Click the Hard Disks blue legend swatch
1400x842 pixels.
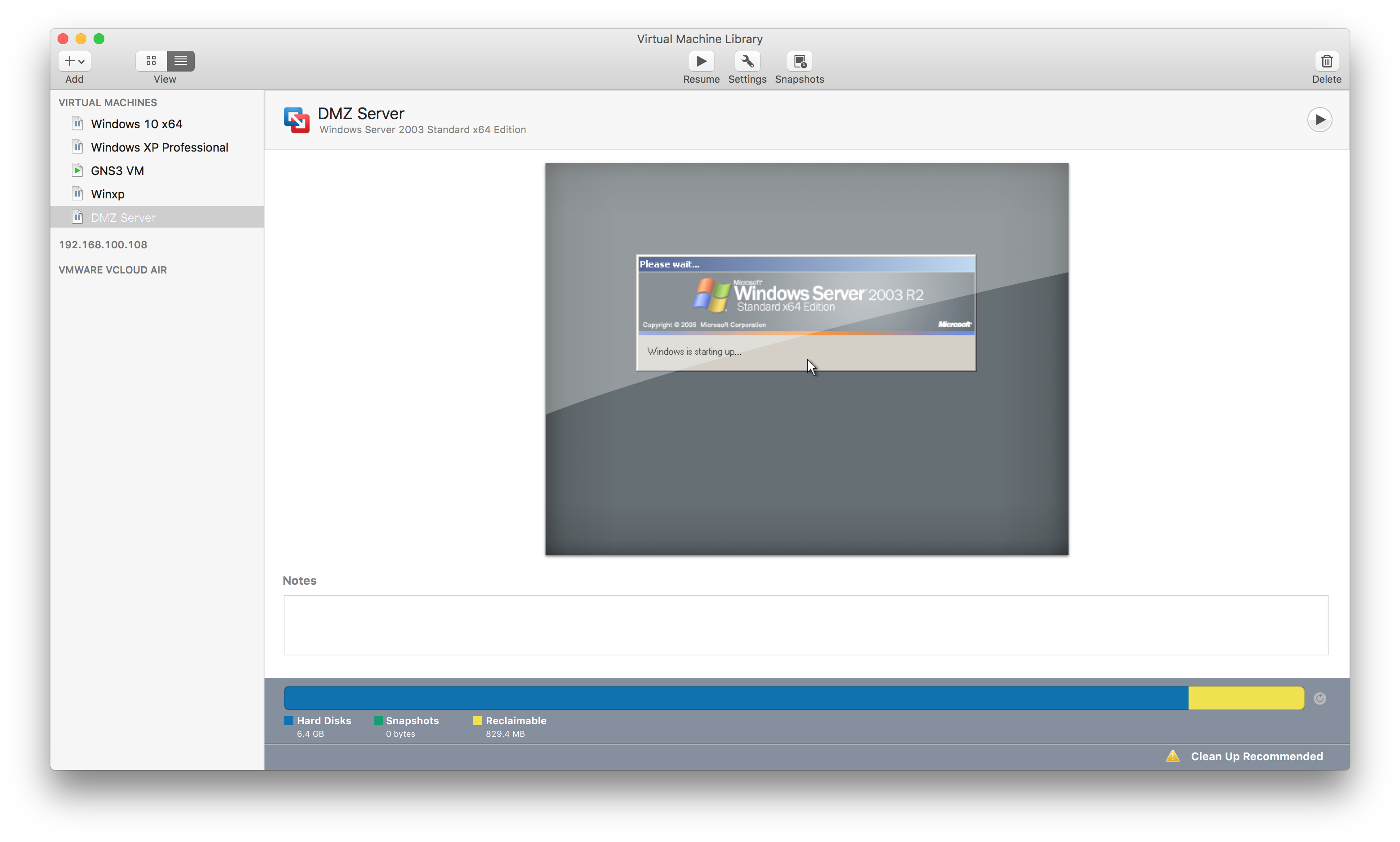point(288,721)
